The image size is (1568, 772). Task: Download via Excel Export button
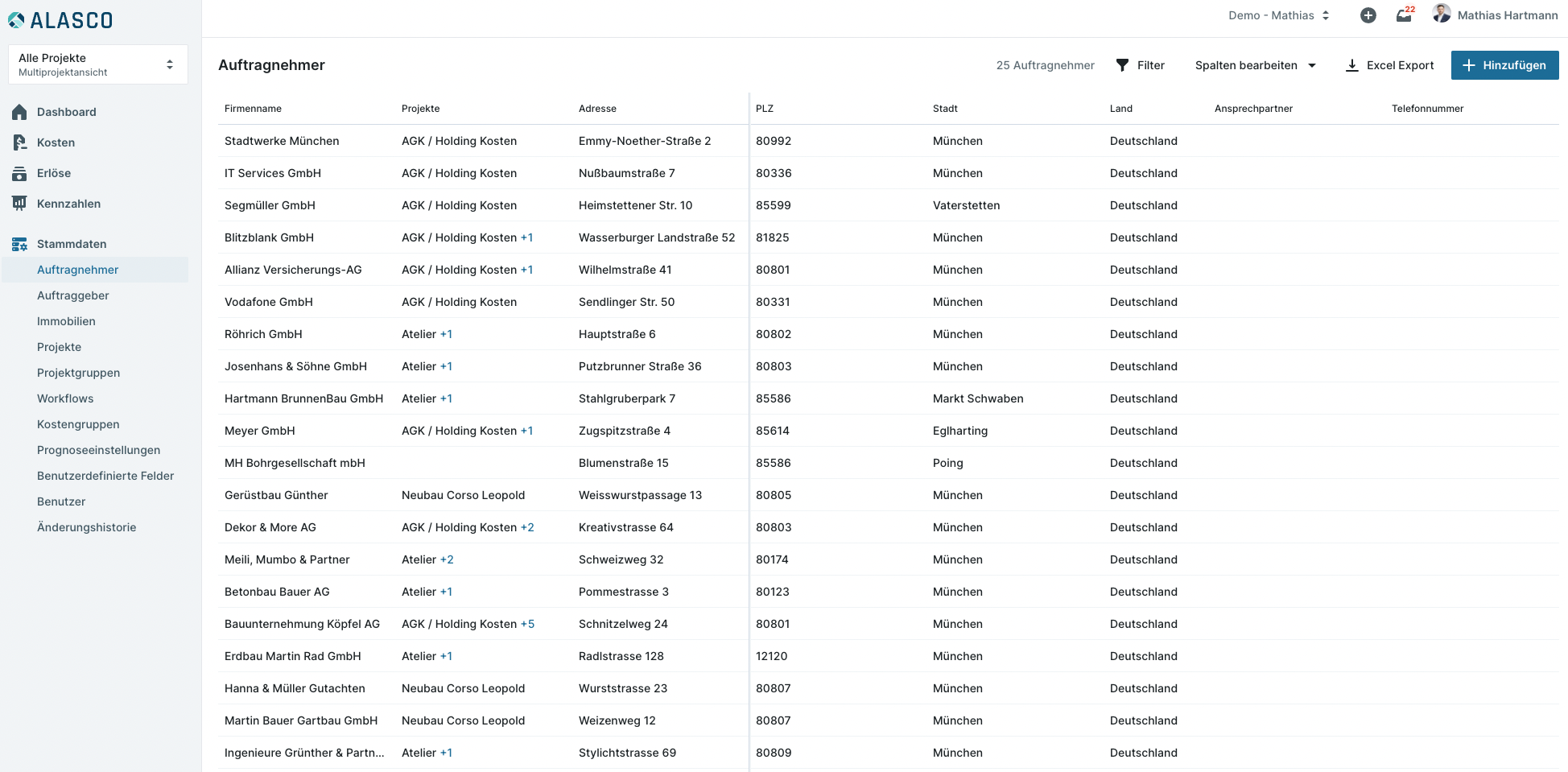1390,65
